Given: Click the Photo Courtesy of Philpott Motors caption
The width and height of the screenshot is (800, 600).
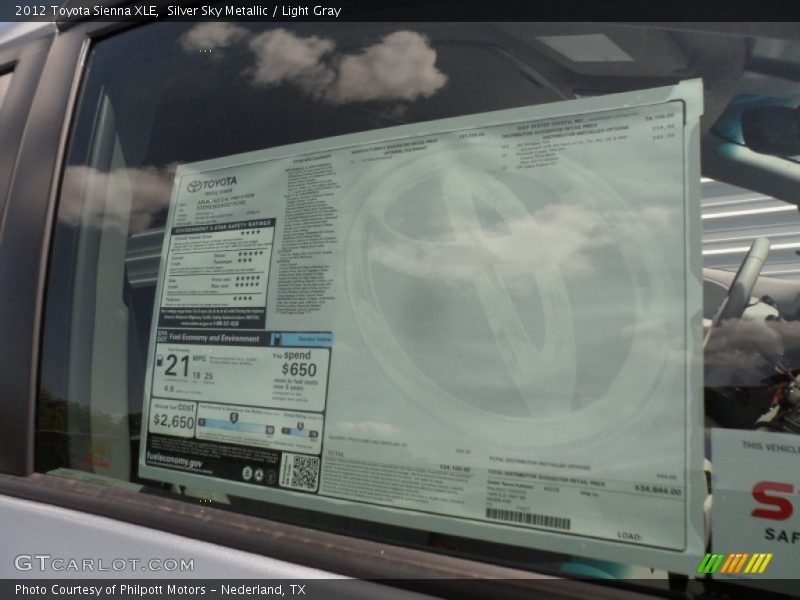Looking at the screenshot, I should click(160, 590).
